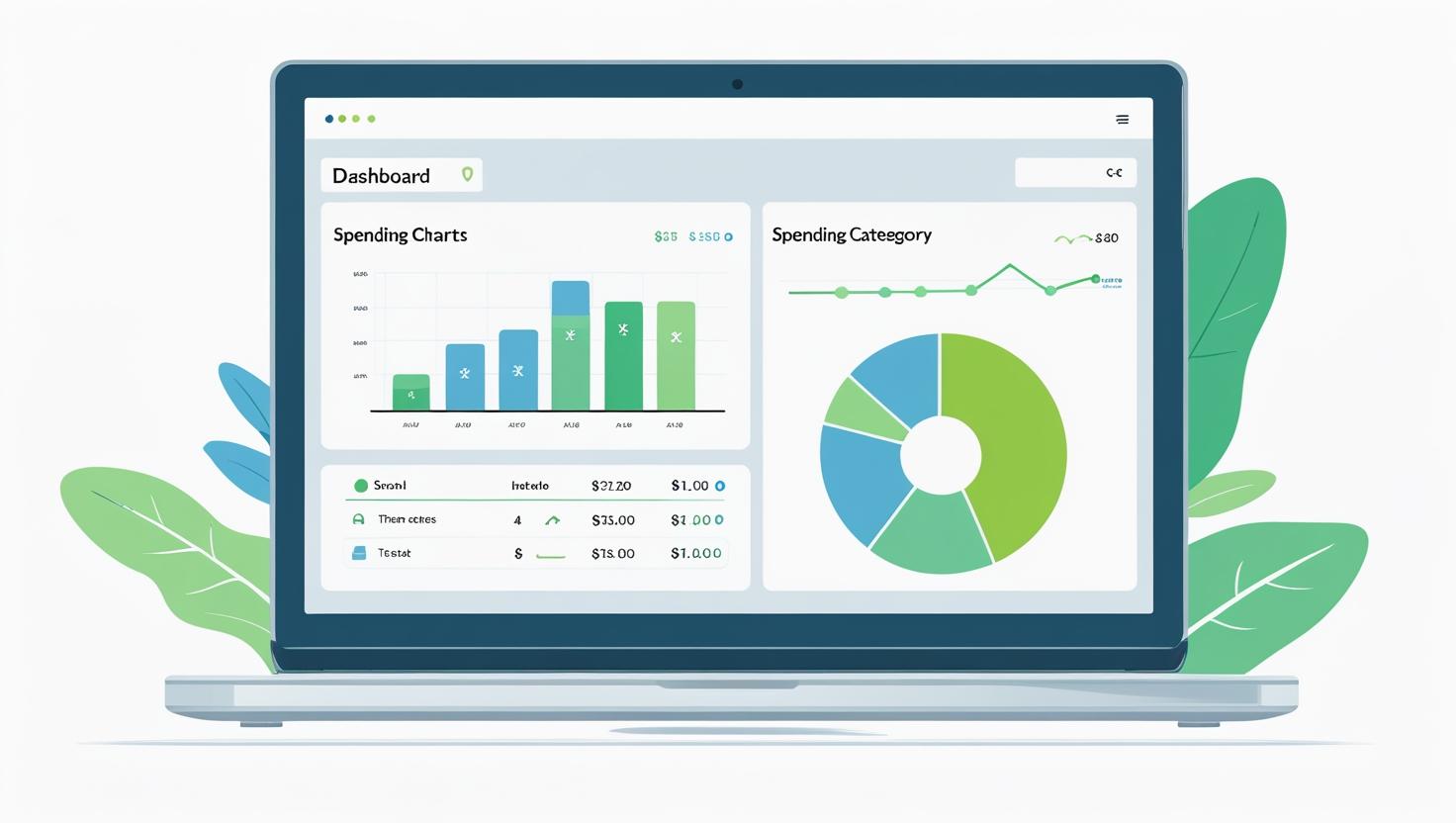Select the Them ceres row label

[x=407, y=519]
